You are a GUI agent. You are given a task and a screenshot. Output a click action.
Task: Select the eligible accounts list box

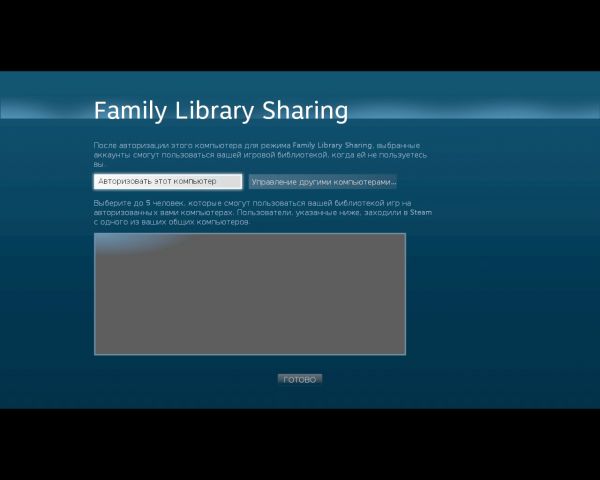click(250, 295)
